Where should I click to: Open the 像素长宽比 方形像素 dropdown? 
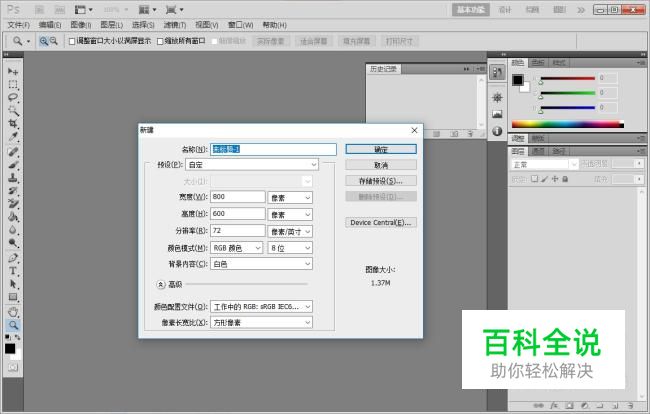(x=261, y=322)
